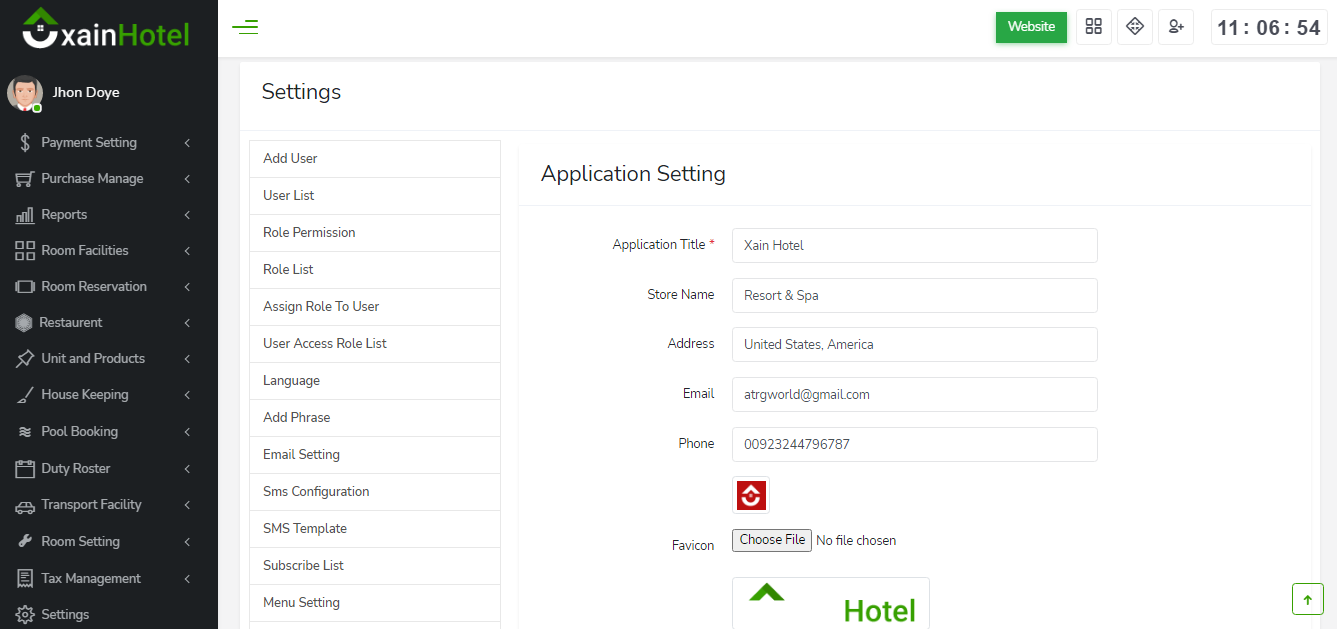Focus the Phone number field
The height and width of the screenshot is (629, 1337).
click(914, 444)
